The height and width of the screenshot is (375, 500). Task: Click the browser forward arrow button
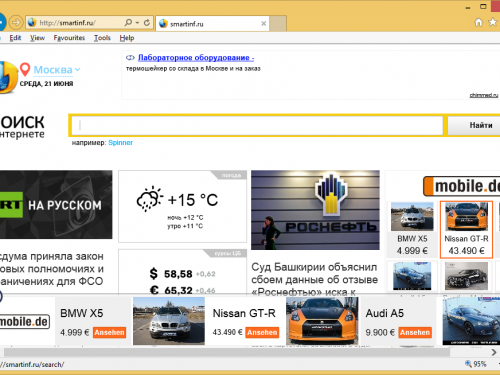click(x=16, y=23)
